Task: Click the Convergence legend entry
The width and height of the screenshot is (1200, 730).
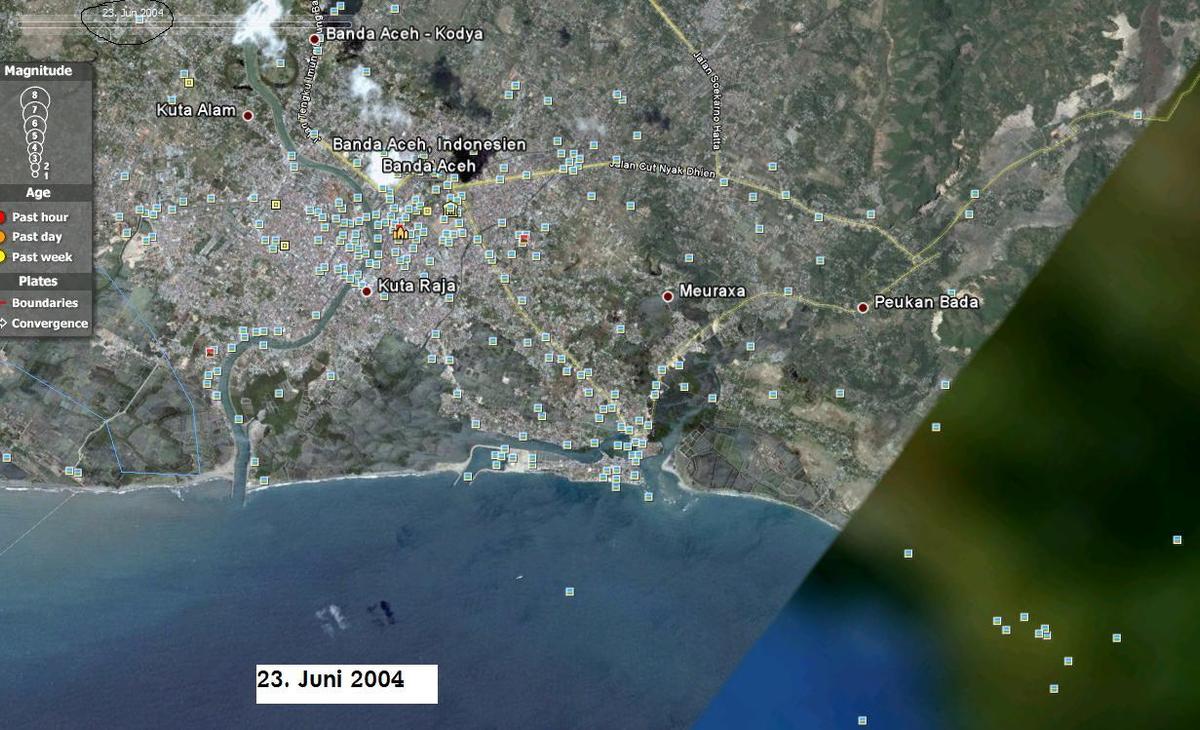Action: 49,323
